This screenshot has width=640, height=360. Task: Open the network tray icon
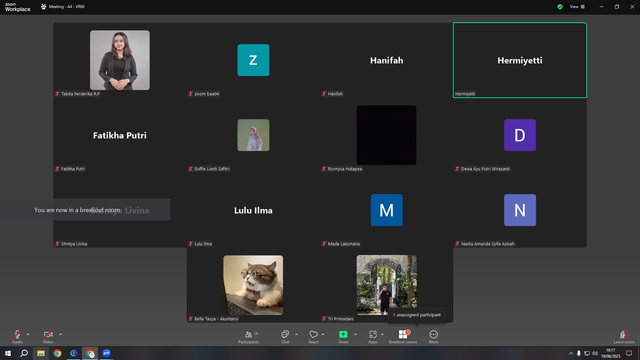(x=587, y=353)
